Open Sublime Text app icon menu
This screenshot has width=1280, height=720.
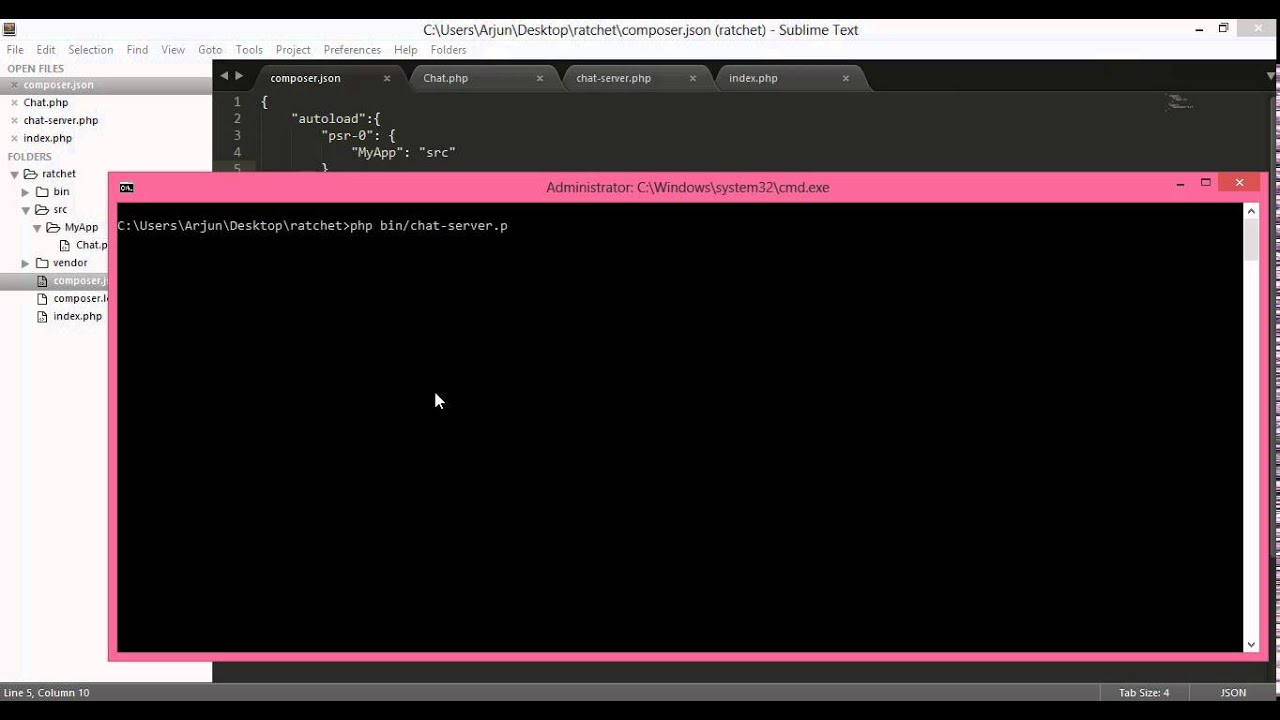(x=10, y=30)
